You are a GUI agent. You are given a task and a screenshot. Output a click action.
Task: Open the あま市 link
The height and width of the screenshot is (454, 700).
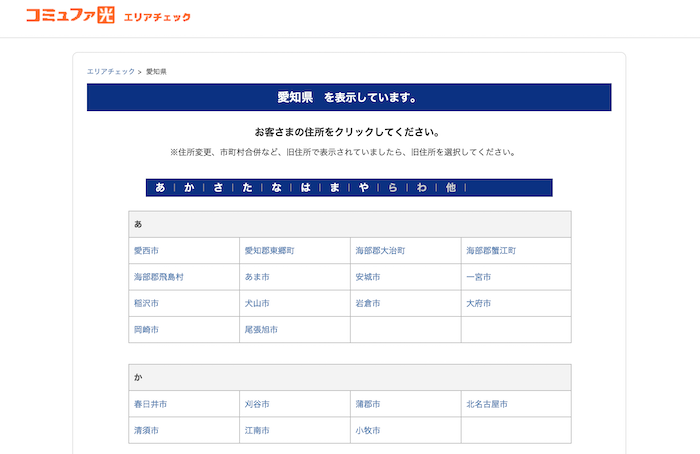click(257, 277)
